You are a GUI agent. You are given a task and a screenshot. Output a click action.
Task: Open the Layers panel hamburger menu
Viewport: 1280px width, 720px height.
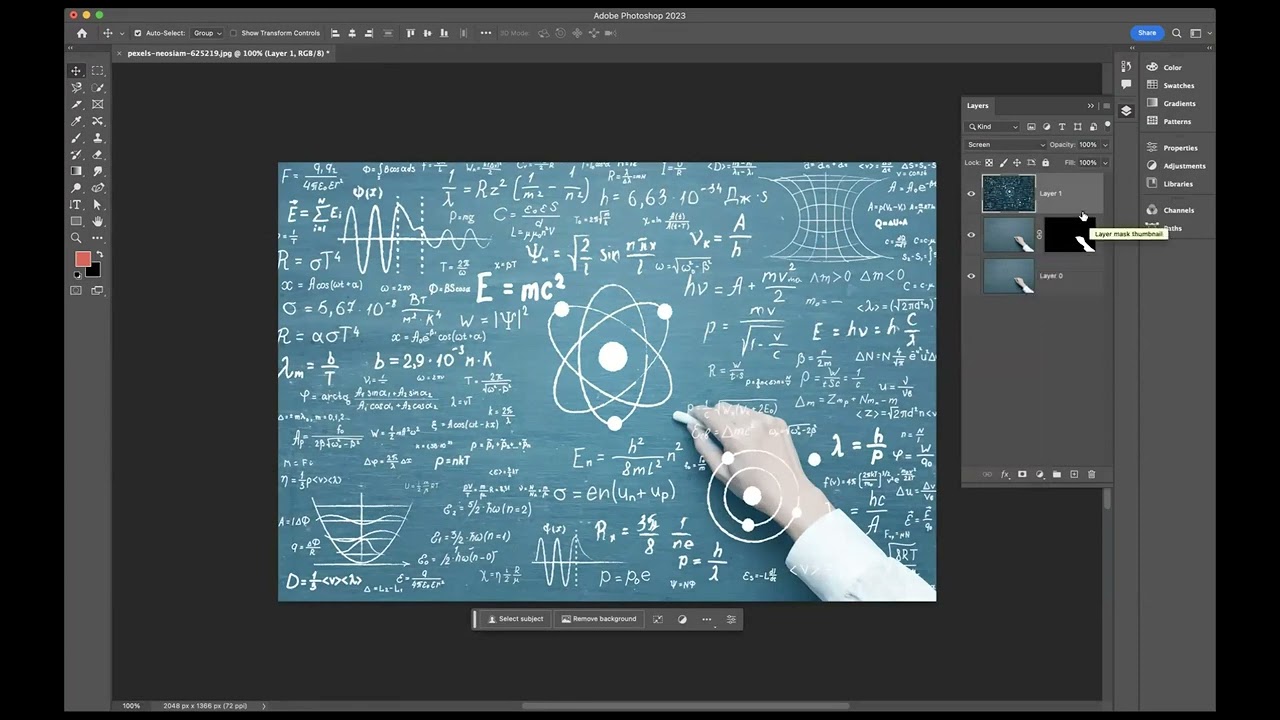click(x=1106, y=106)
